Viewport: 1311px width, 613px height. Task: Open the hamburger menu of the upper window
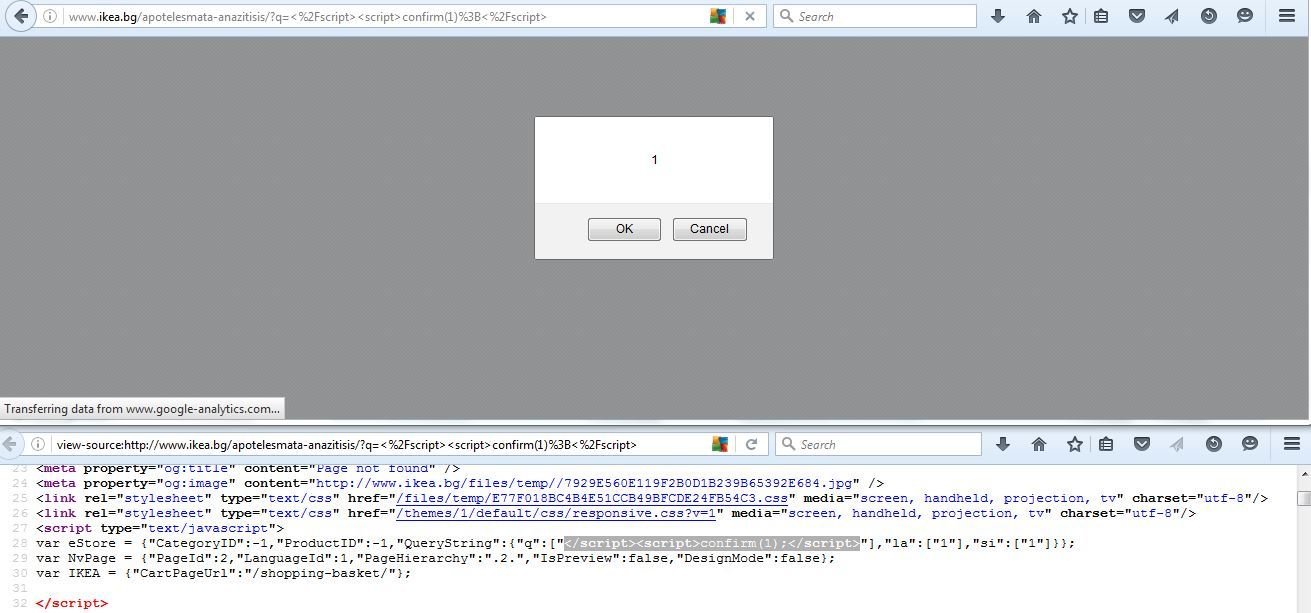coord(1287,16)
